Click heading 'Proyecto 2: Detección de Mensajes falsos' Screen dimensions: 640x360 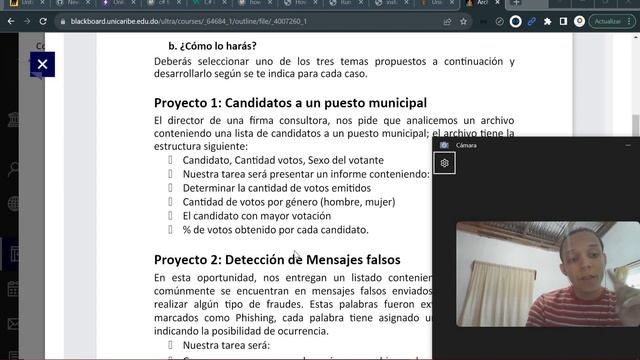pos(277,260)
